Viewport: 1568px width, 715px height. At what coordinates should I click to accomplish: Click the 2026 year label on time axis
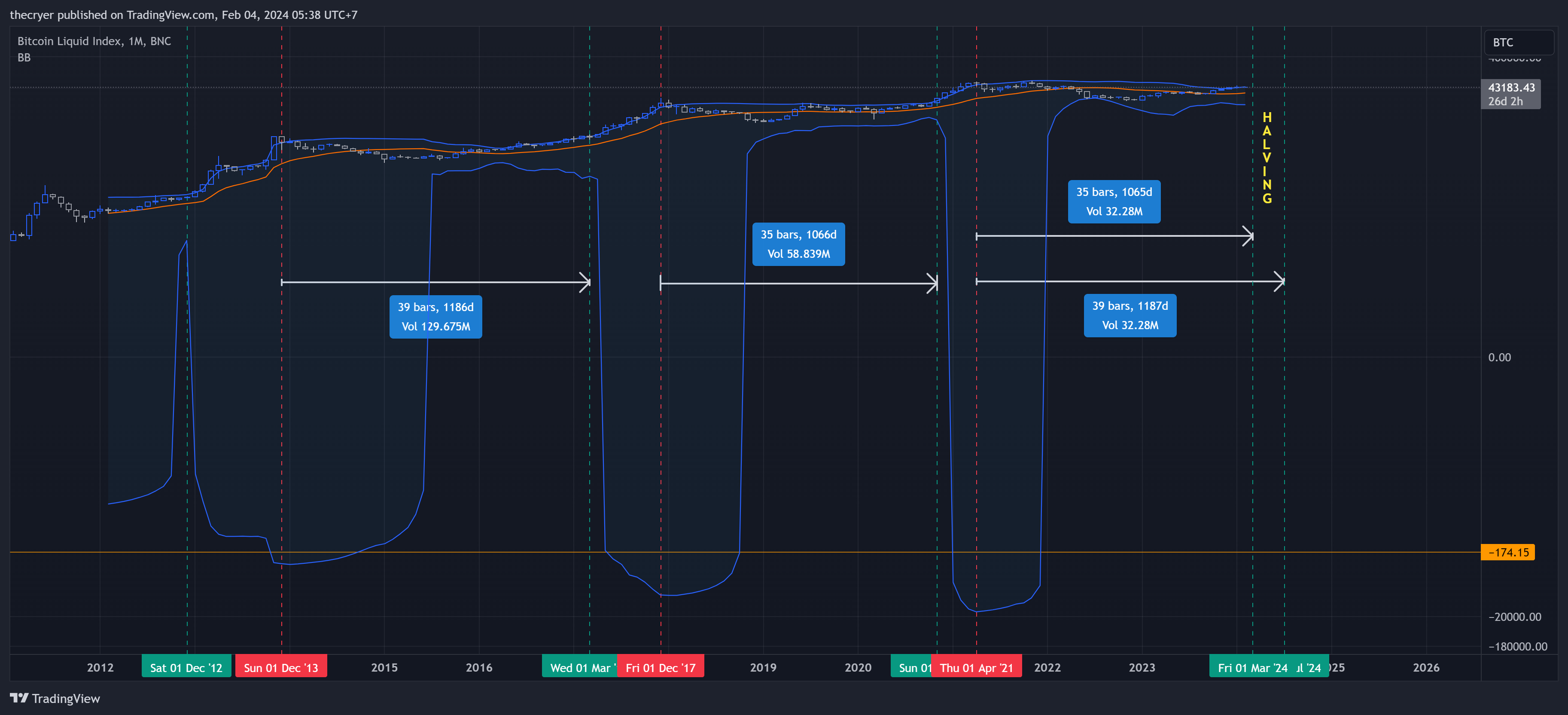point(1426,667)
